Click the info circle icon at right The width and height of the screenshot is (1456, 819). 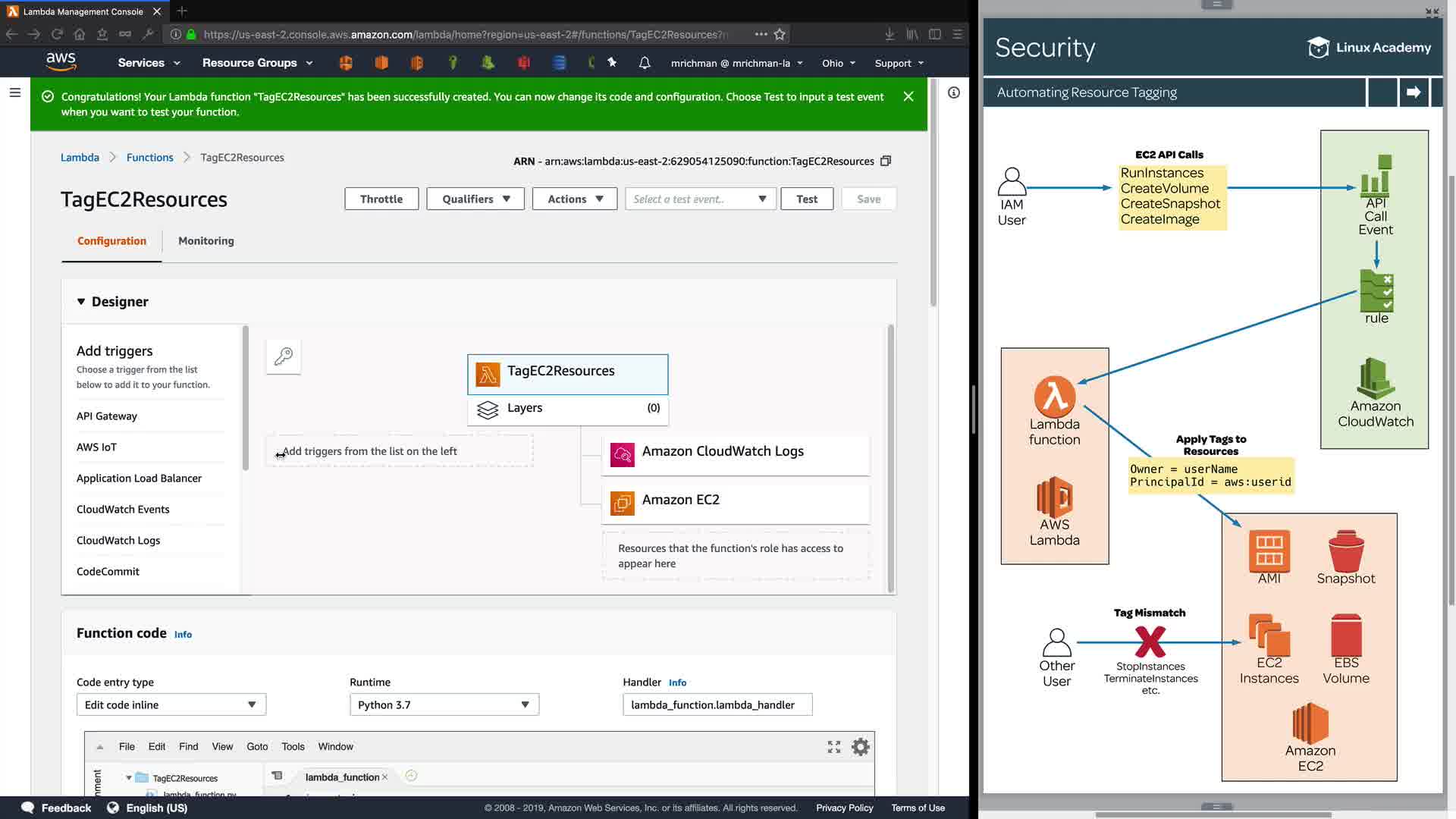click(x=953, y=93)
